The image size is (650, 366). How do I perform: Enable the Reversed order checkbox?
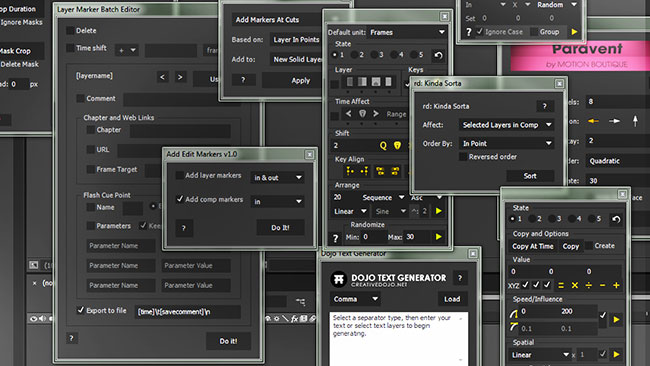pyautogui.click(x=463, y=157)
